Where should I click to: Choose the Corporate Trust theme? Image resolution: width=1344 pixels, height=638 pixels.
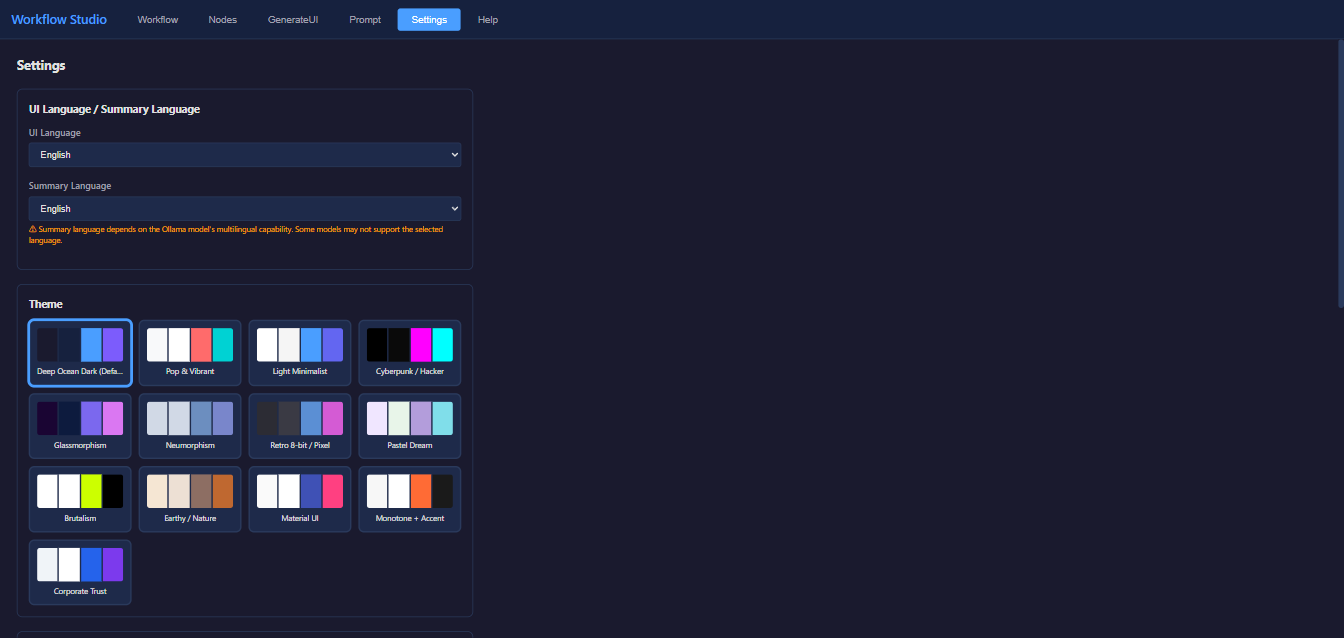[80, 572]
